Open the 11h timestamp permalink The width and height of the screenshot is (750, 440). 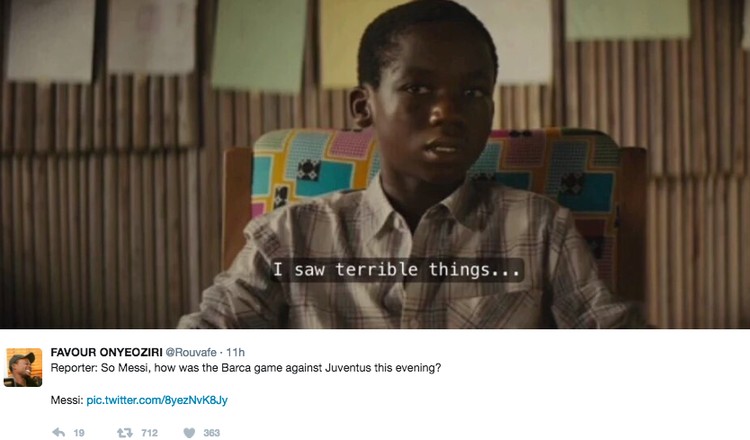click(x=235, y=352)
